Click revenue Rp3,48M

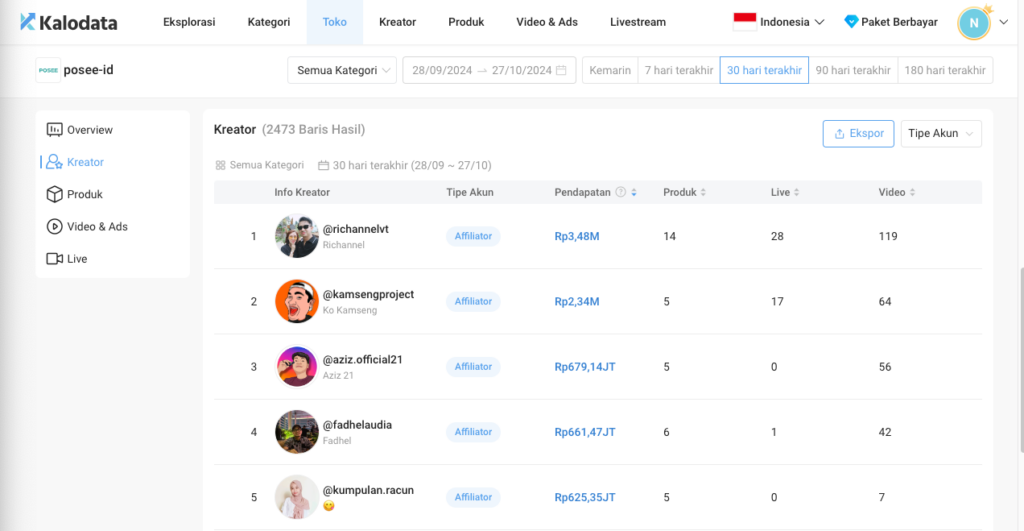coord(577,236)
